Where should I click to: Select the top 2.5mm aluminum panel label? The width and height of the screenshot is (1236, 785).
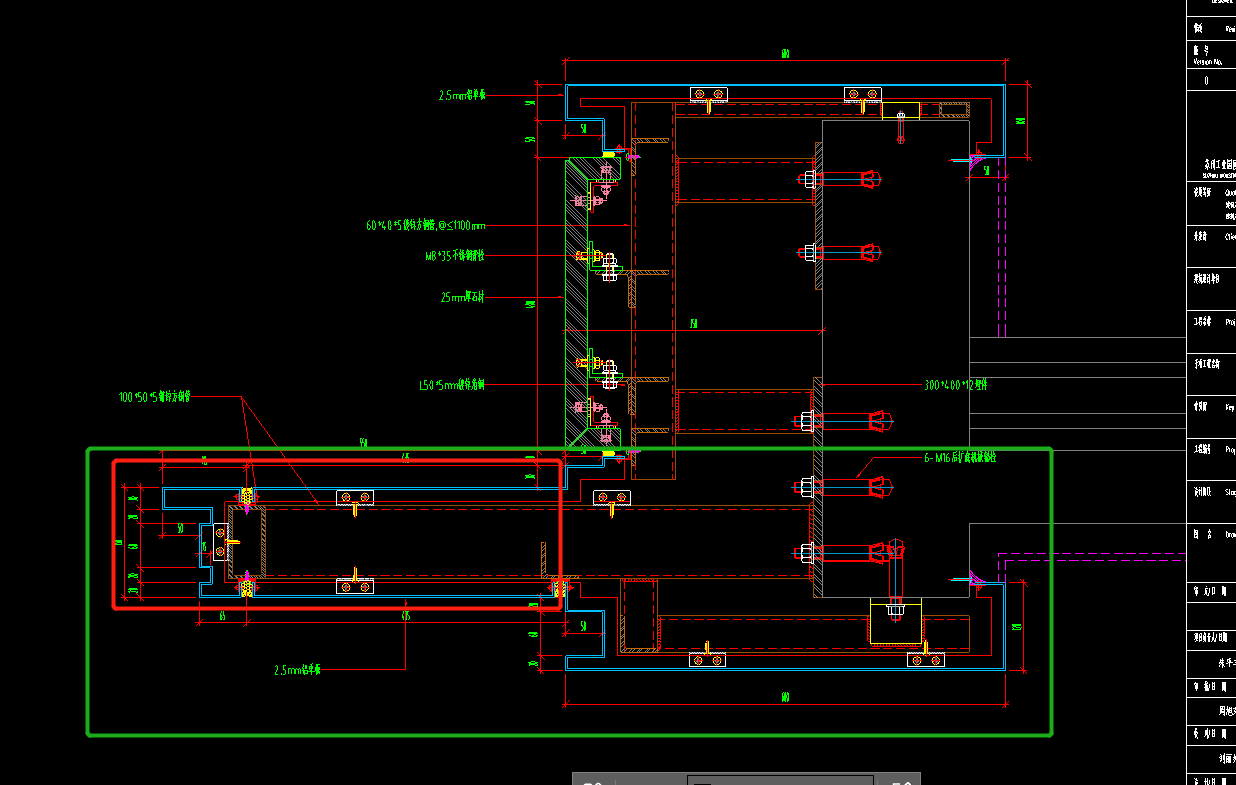coord(462,96)
